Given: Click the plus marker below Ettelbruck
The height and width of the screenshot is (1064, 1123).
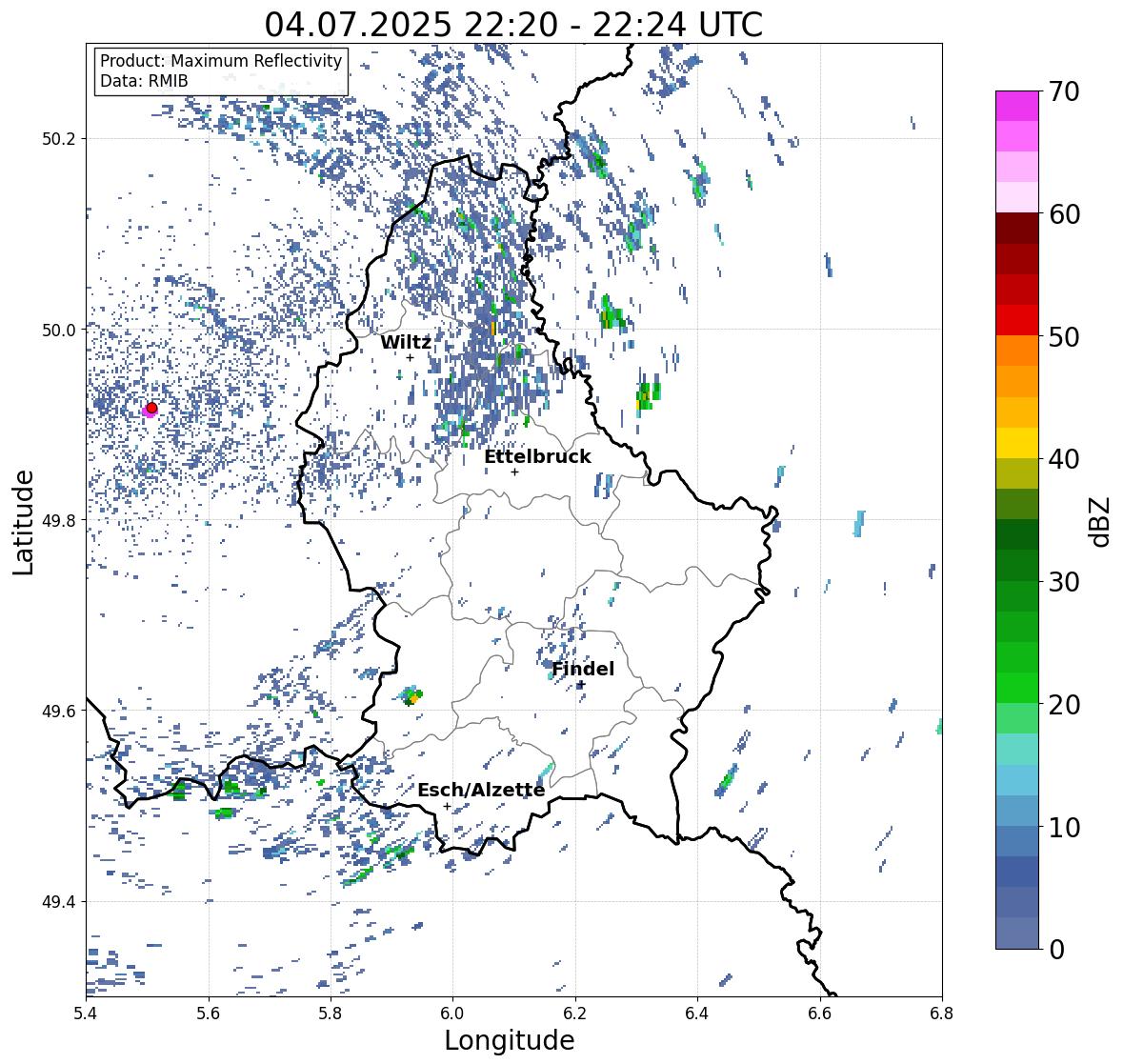Looking at the screenshot, I should click(514, 472).
